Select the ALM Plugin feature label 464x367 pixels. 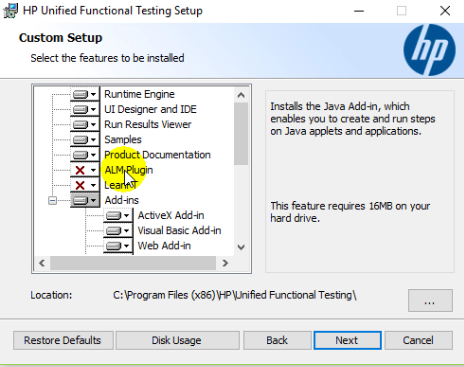click(129, 170)
